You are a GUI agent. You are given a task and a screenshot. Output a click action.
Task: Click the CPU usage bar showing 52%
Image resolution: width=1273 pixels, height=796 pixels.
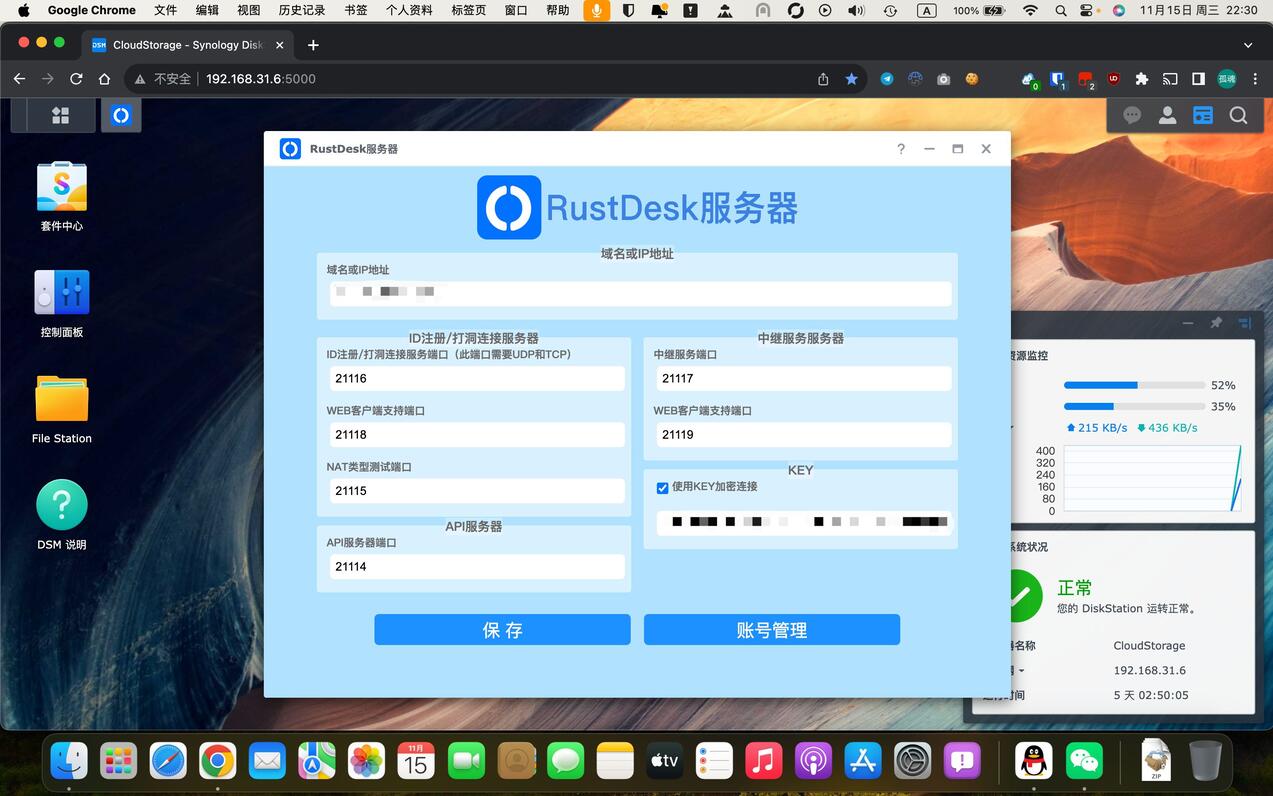1134,385
